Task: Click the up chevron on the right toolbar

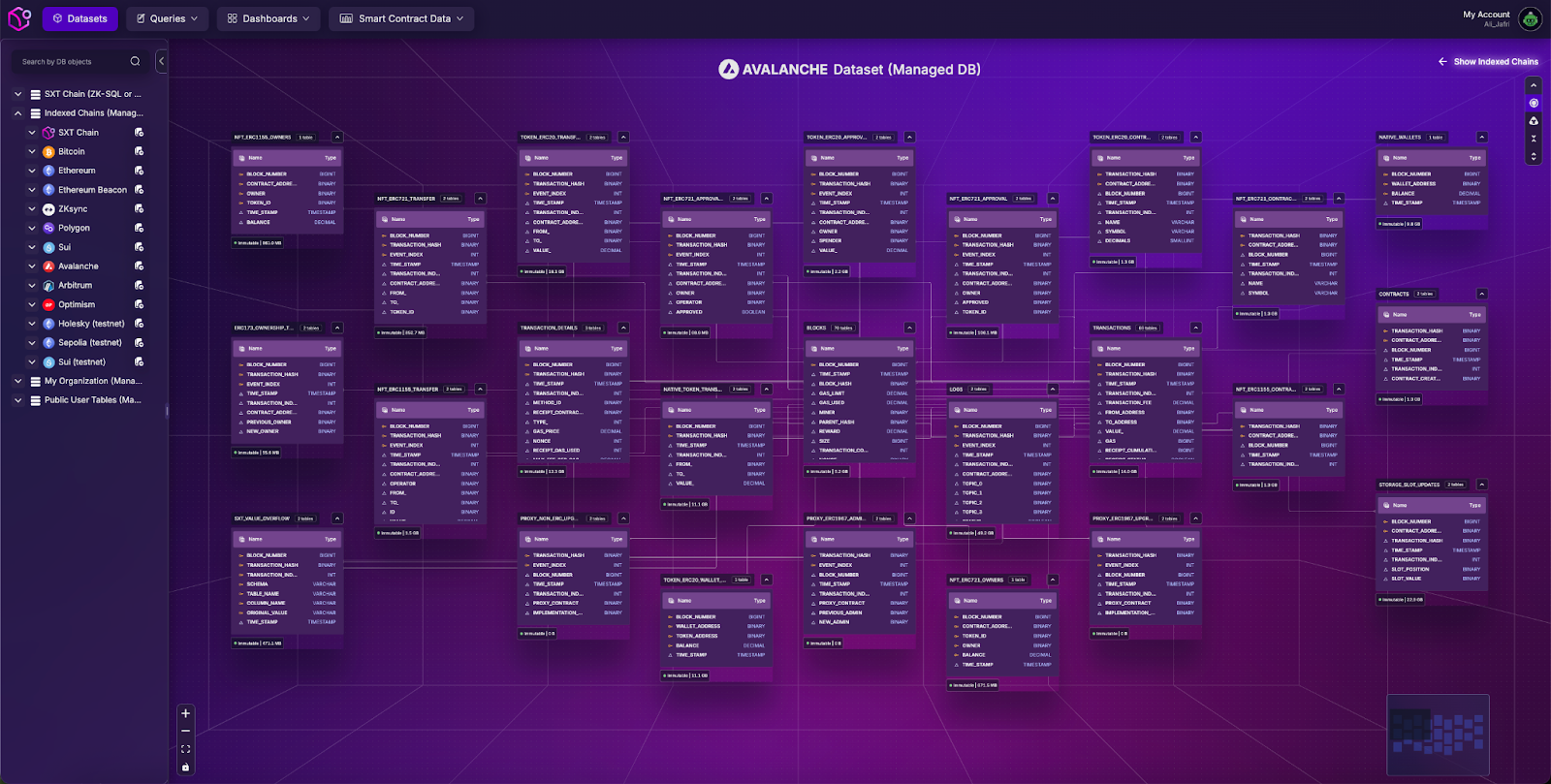Action: click(1534, 86)
